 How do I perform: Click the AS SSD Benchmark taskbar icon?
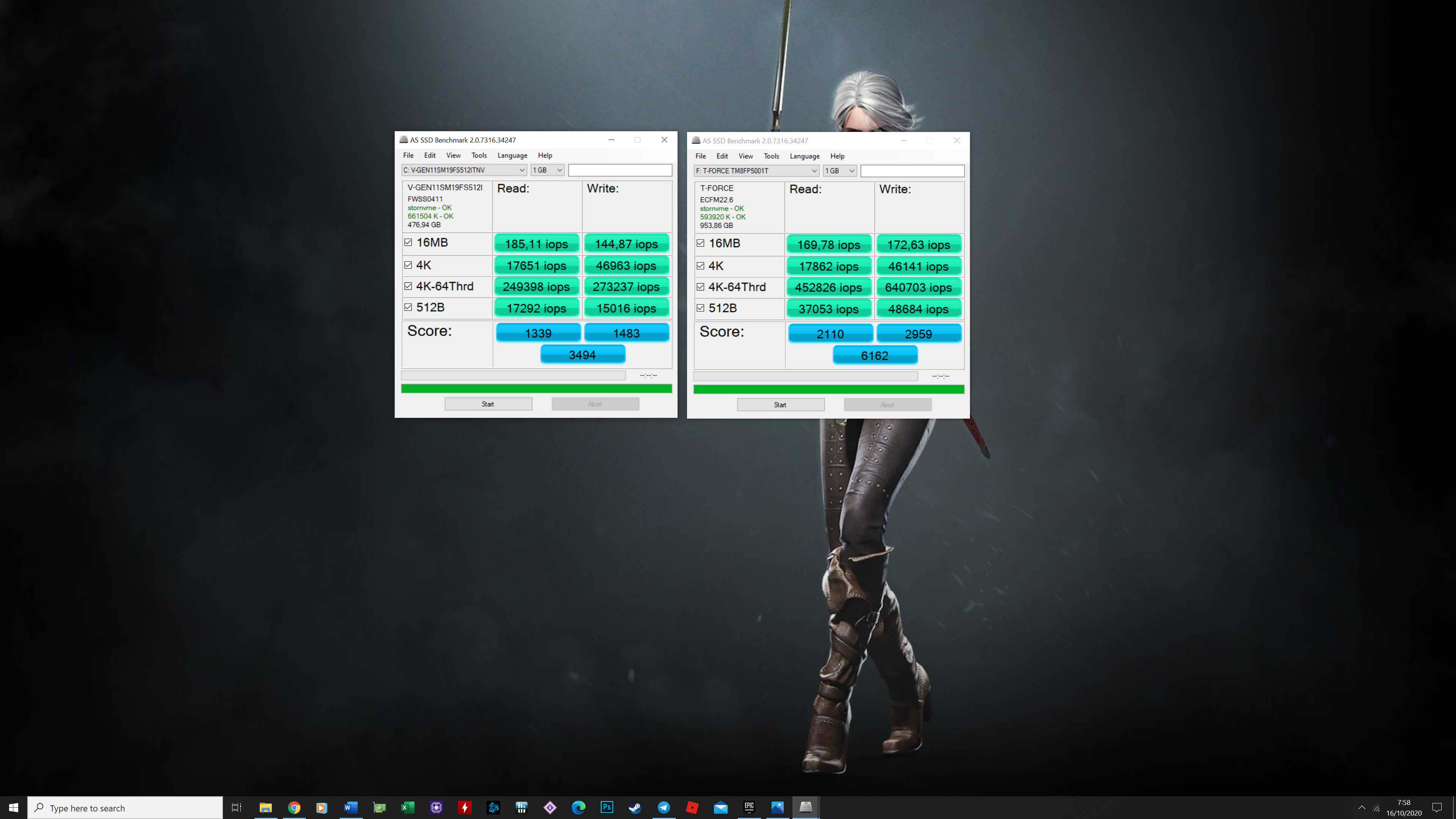806,807
